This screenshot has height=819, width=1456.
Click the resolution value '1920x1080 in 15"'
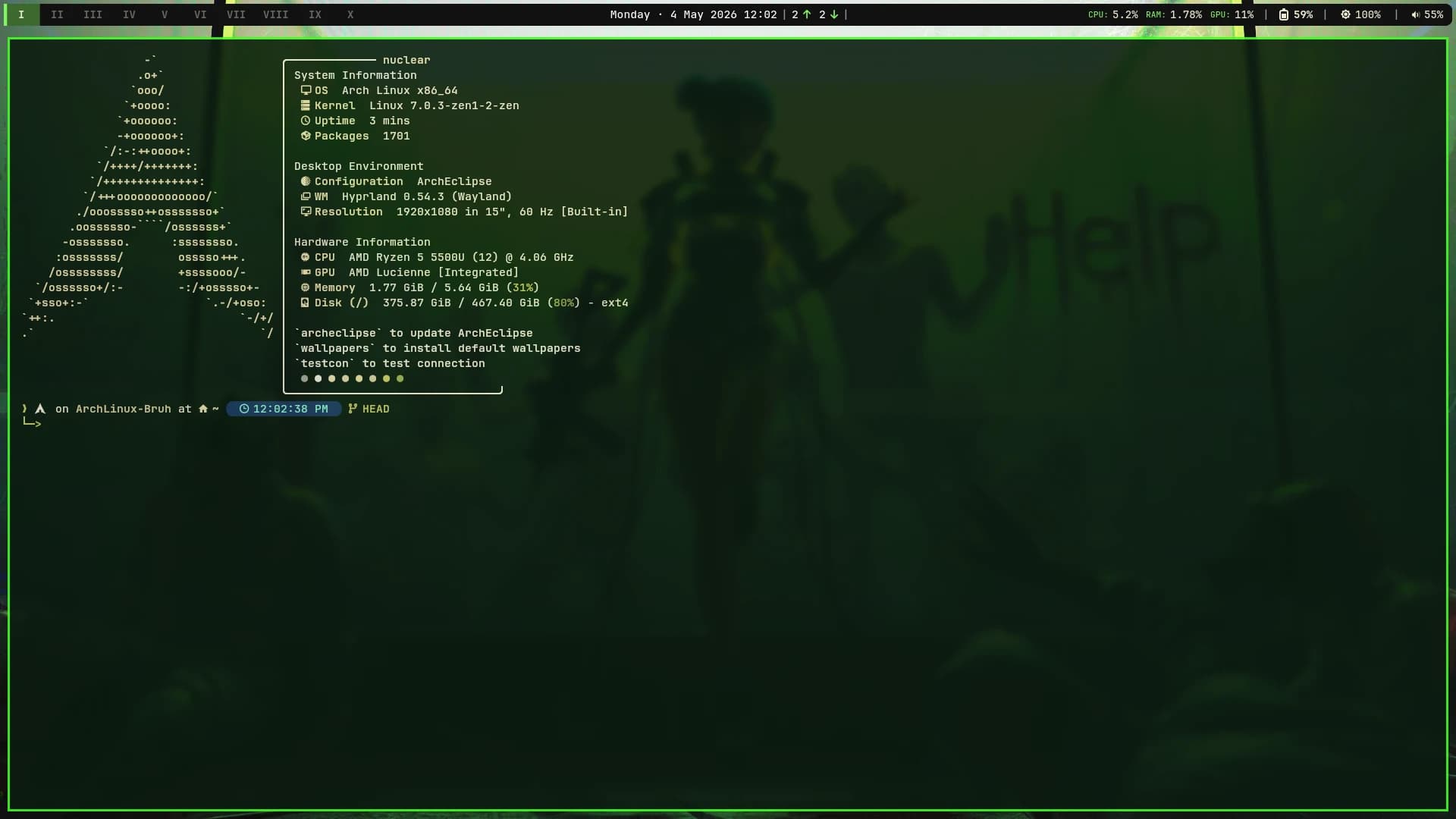coord(451,212)
